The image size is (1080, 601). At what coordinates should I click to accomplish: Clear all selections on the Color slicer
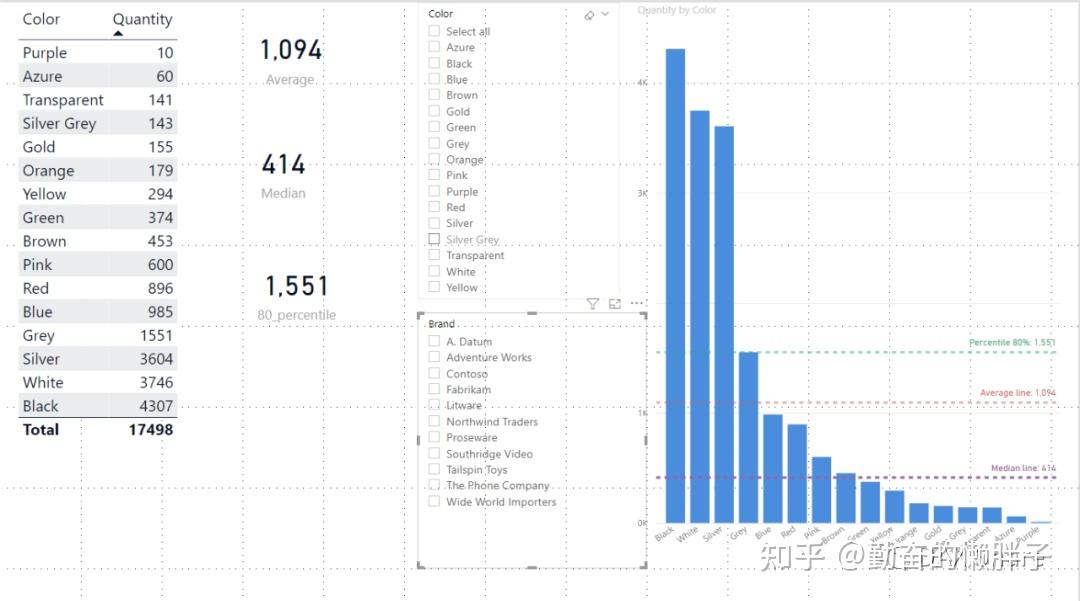click(x=591, y=13)
